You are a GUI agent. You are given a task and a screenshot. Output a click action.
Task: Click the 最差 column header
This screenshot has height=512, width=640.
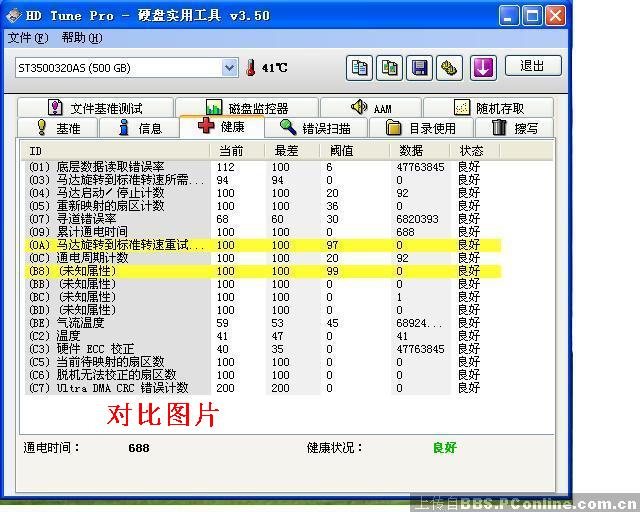point(292,151)
